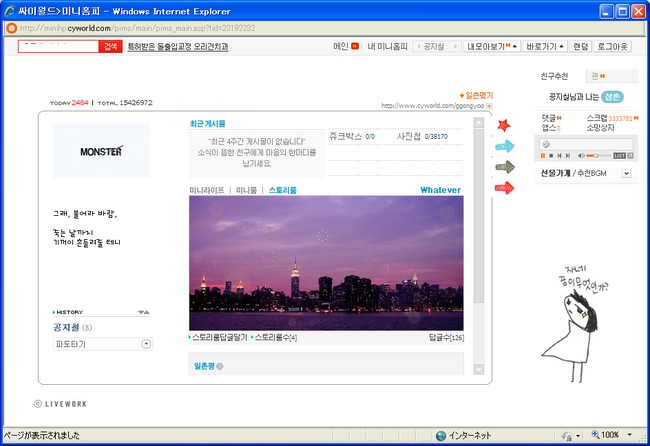Skip to the previous BGM track
This screenshot has height=446, width=650.
(x=560, y=155)
